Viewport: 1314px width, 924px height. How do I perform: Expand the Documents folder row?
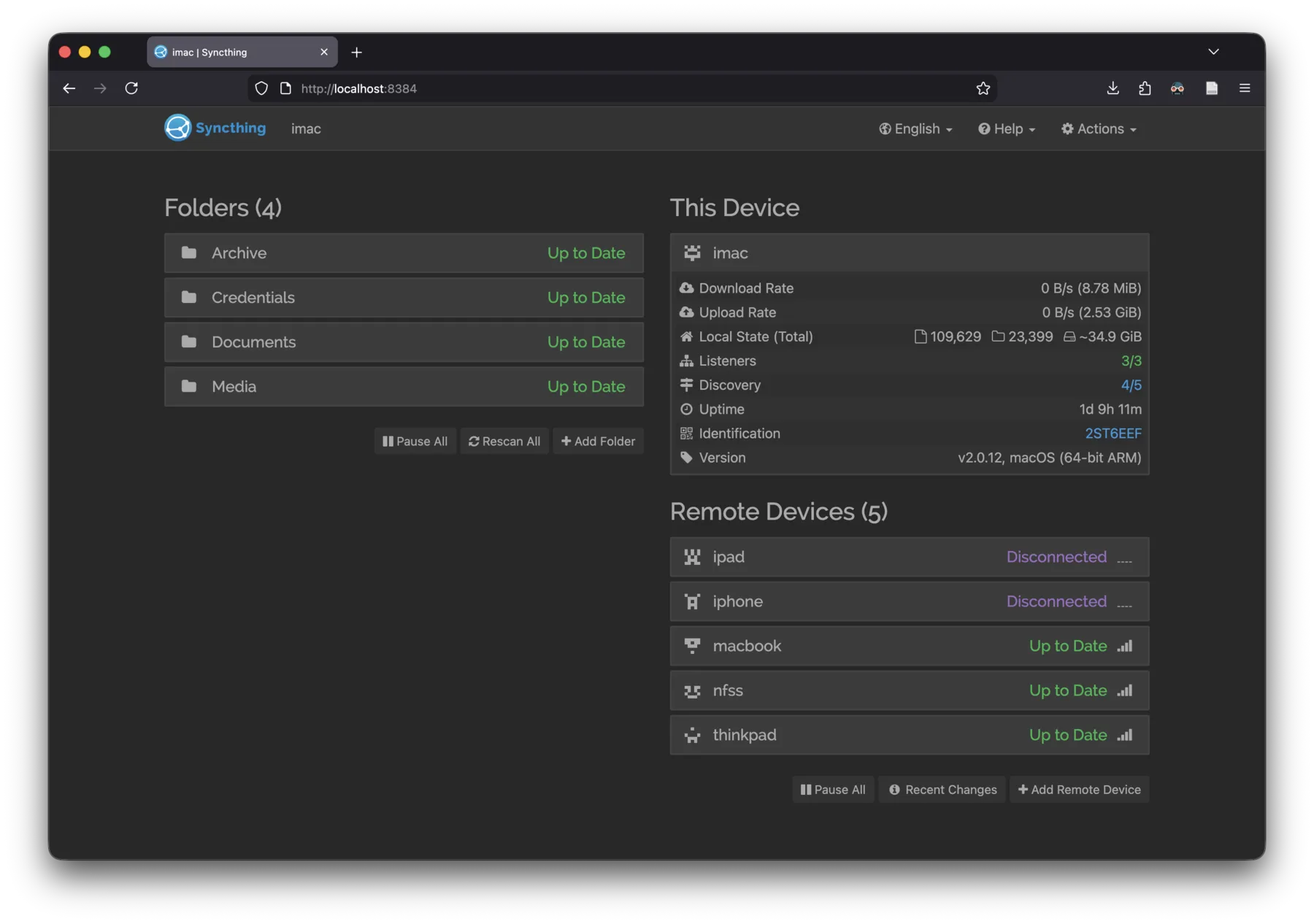[x=404, y=342]
